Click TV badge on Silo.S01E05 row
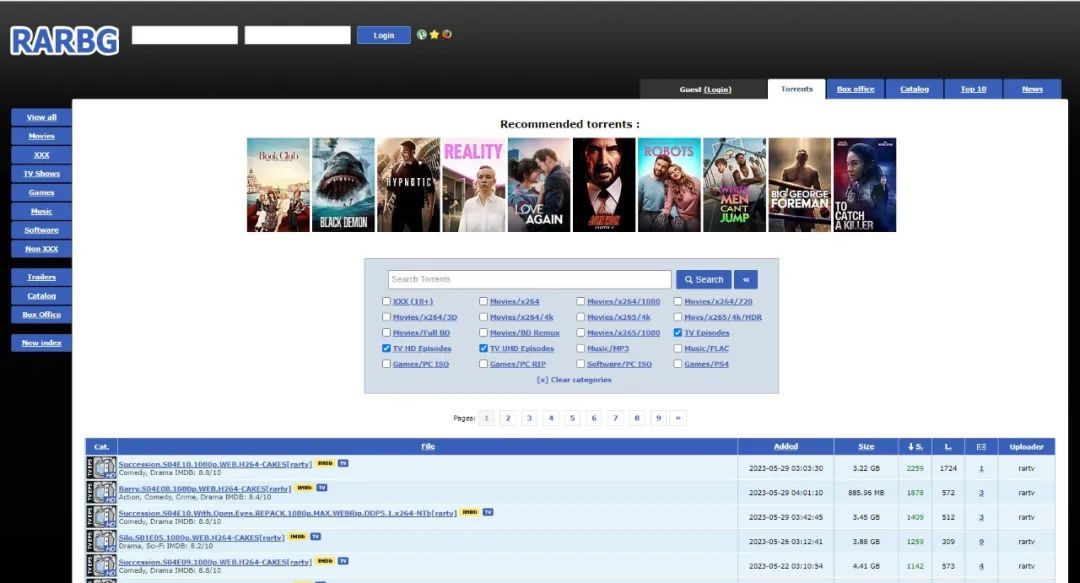 coord(315,536)
